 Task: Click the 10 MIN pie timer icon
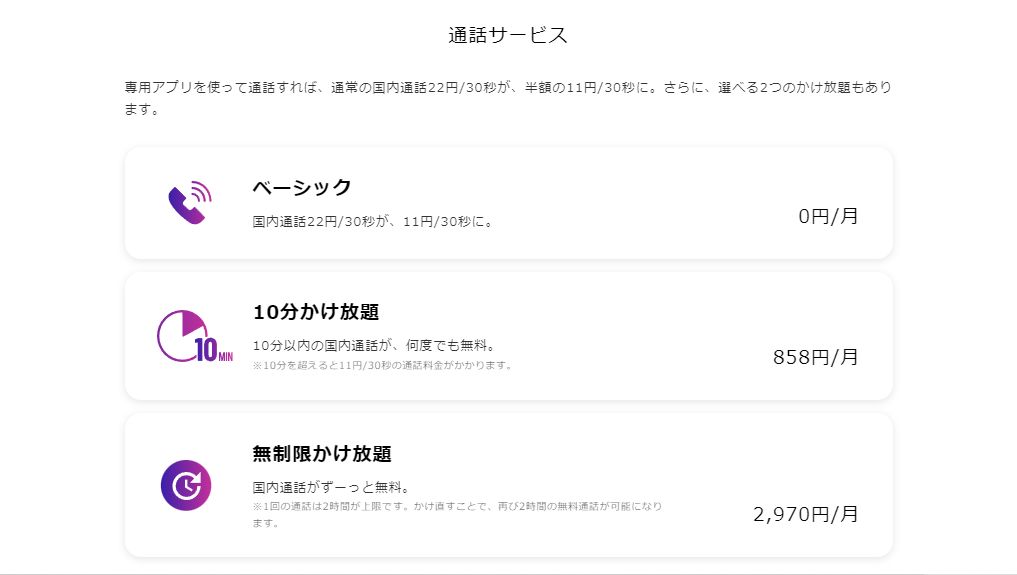pos(193,337)
